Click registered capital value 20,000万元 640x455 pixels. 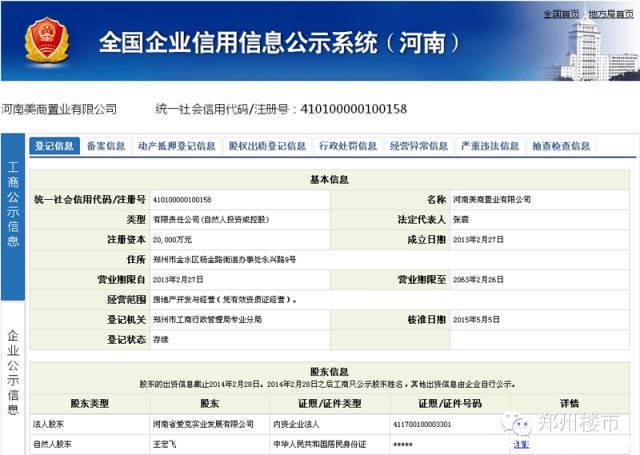[x=172, y=240]
